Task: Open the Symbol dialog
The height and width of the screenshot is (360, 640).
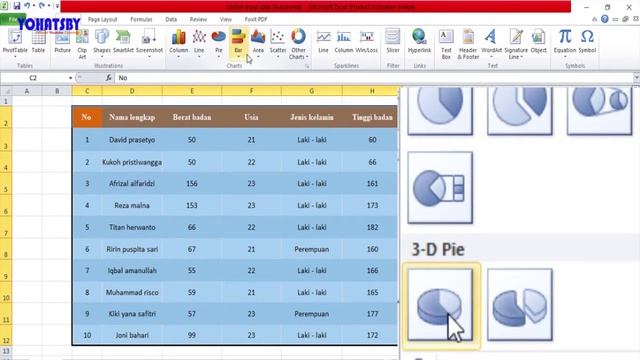Action: coord(587,42)
